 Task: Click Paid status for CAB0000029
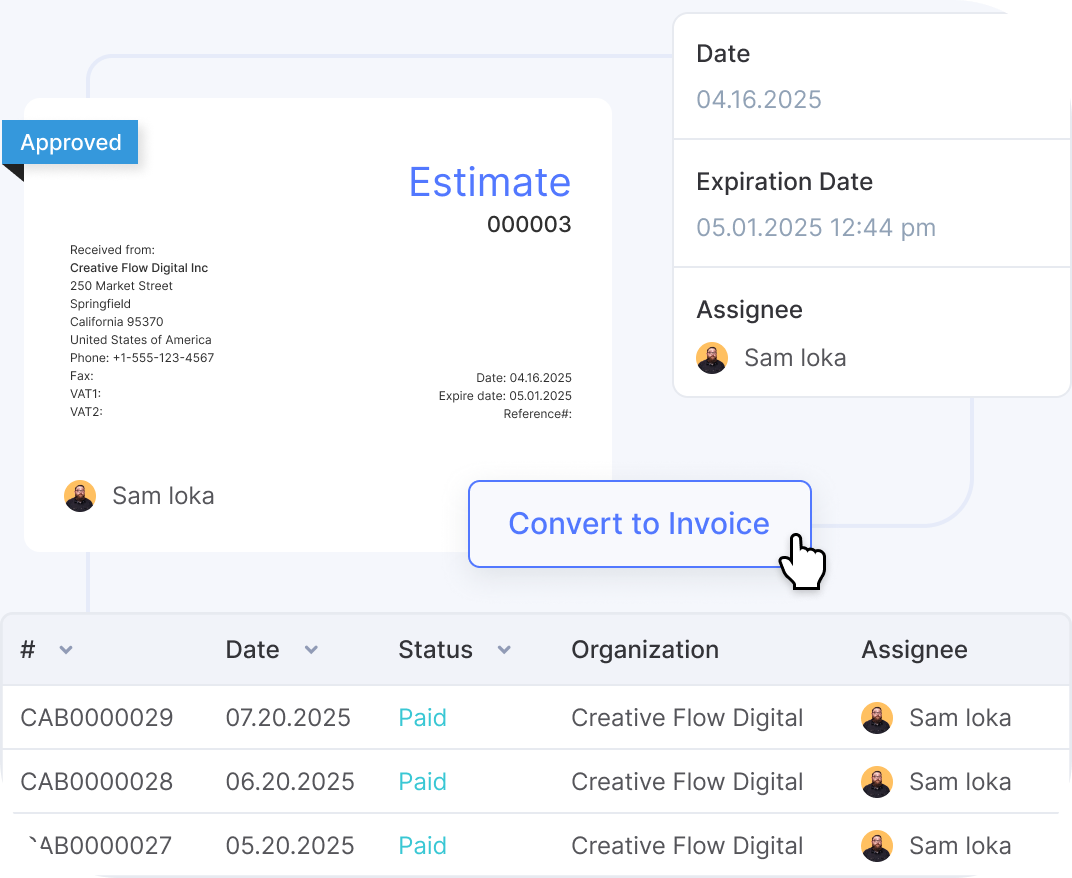point(422,718)
